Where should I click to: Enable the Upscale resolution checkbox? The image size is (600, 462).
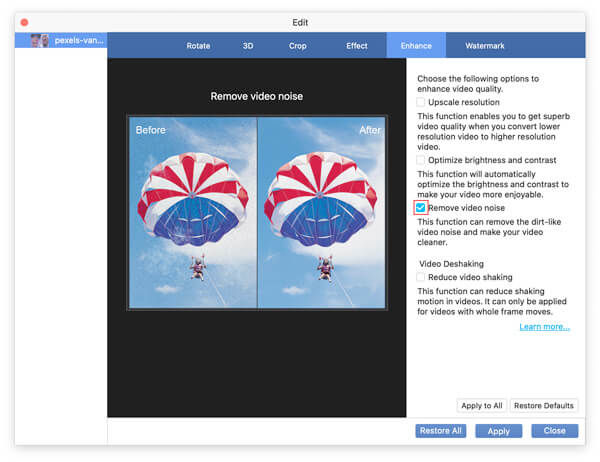[421, 102]
